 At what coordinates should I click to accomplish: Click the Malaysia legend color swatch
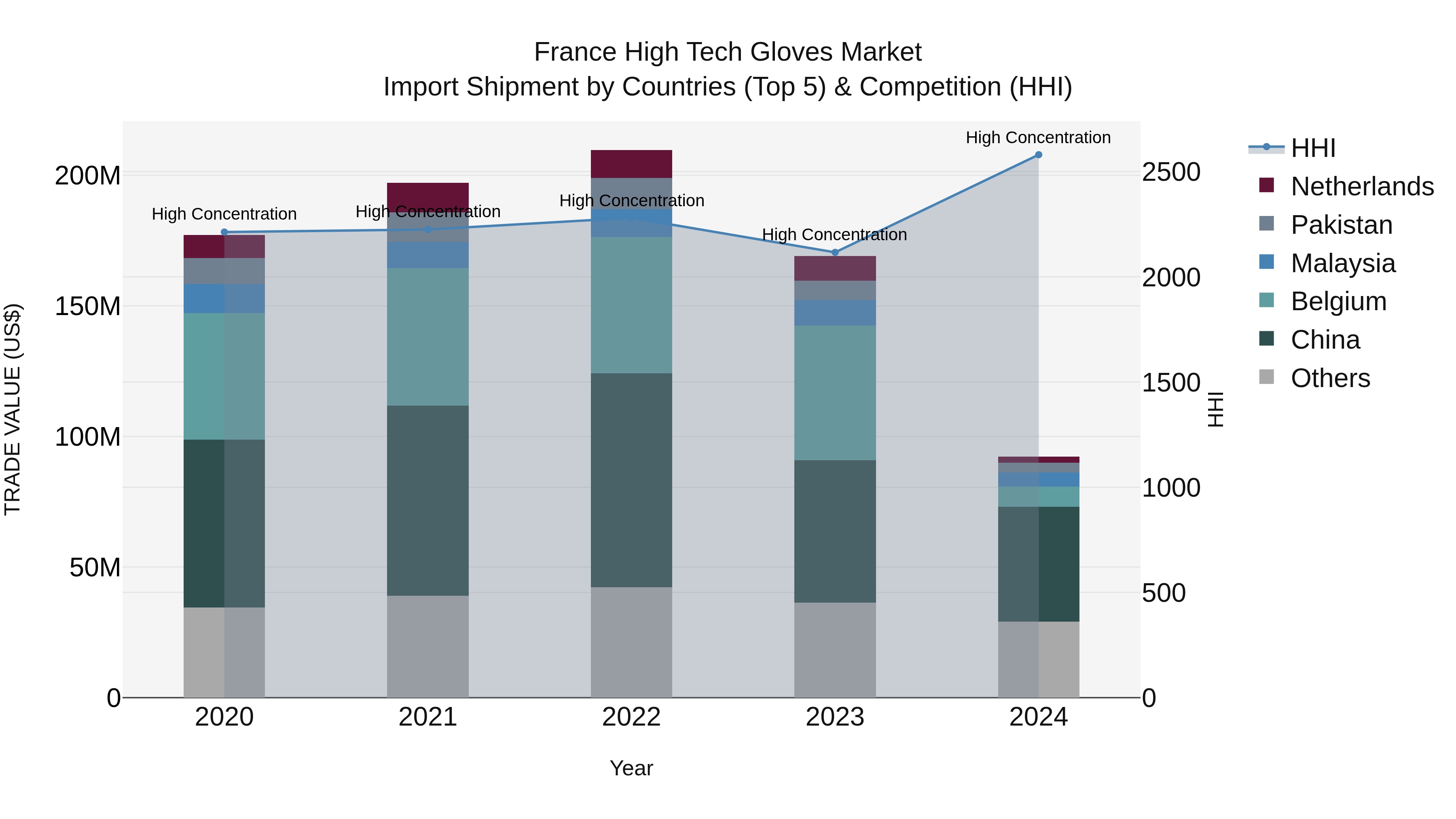(x=1267, y=262)
